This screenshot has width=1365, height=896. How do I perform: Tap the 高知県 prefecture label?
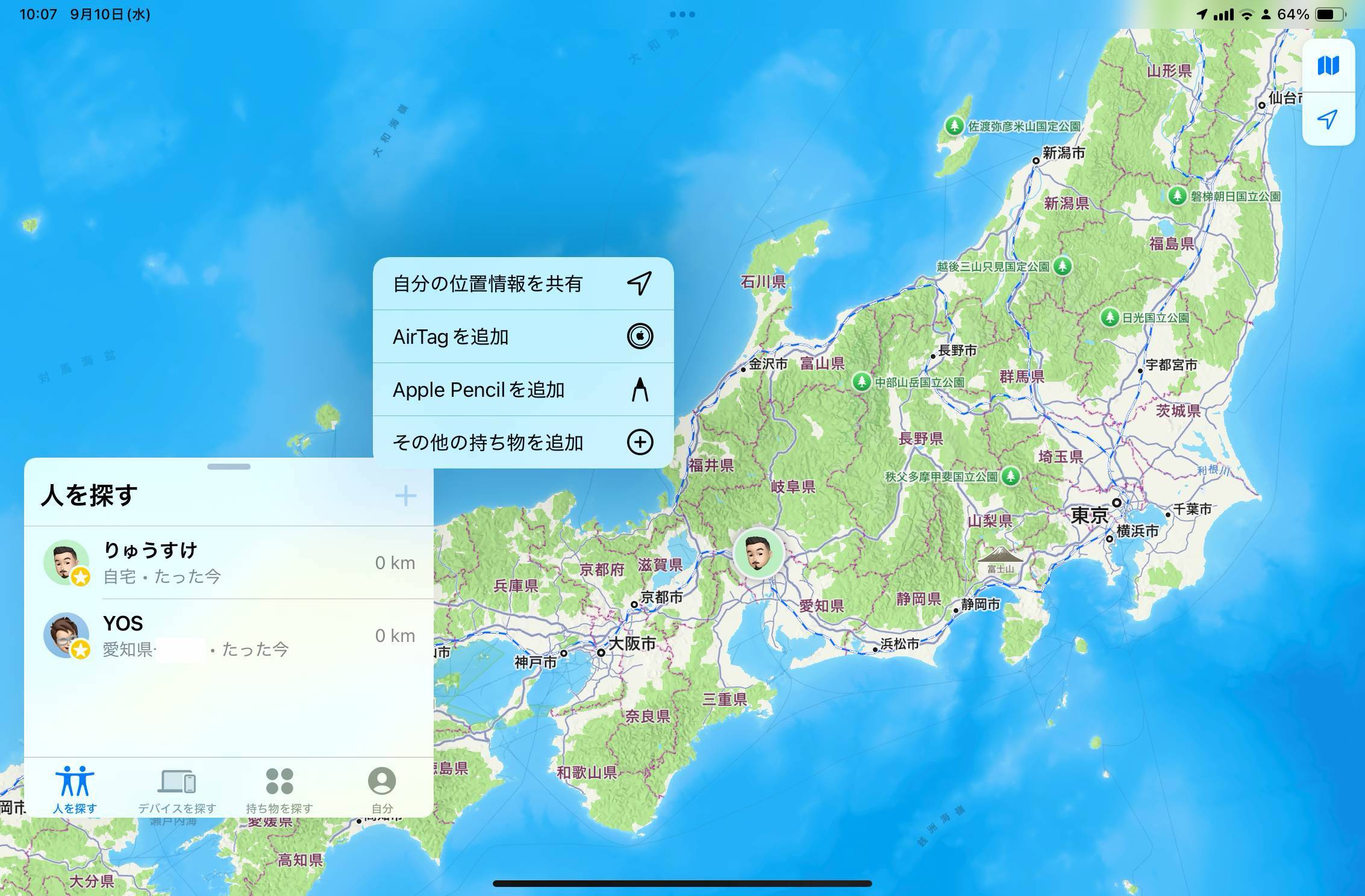(300, 860)
